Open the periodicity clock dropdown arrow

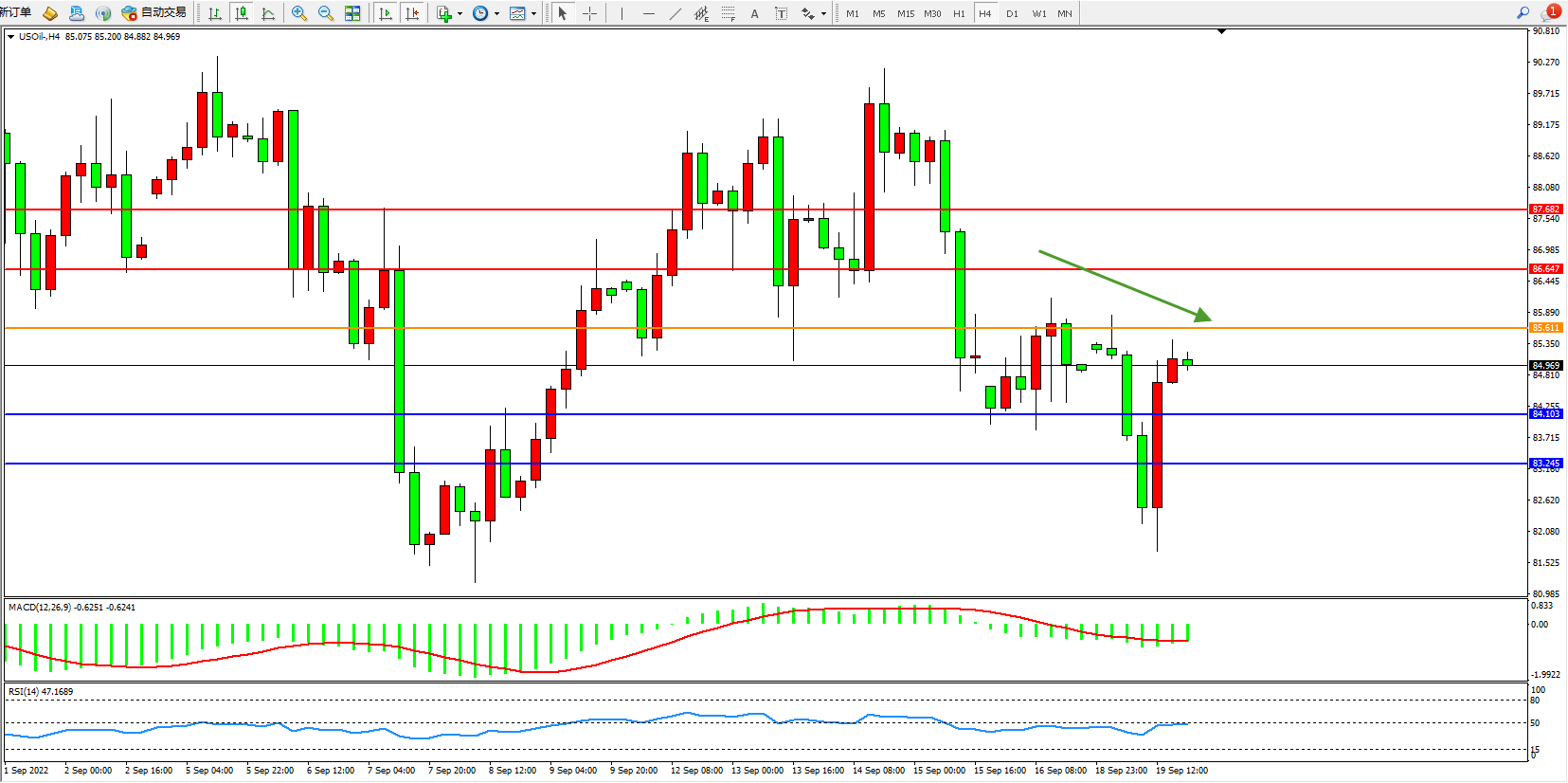[x=496, y=14]
